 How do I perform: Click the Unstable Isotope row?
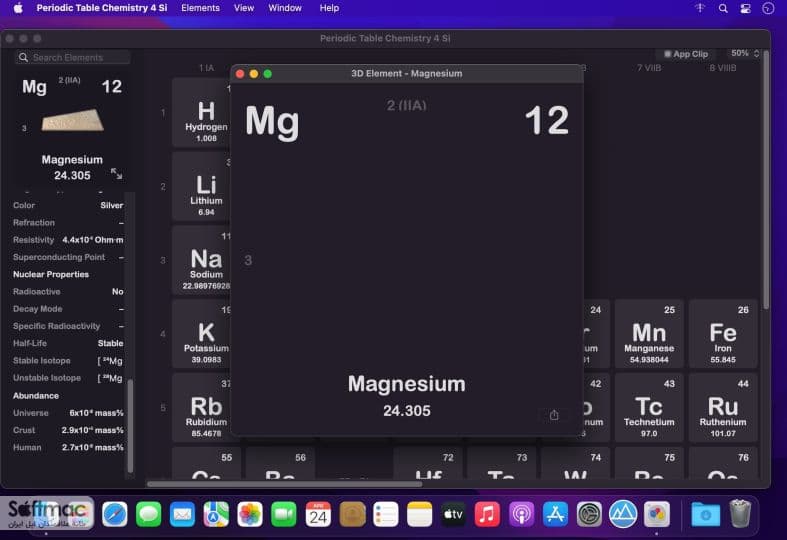(x=68, y=378)
